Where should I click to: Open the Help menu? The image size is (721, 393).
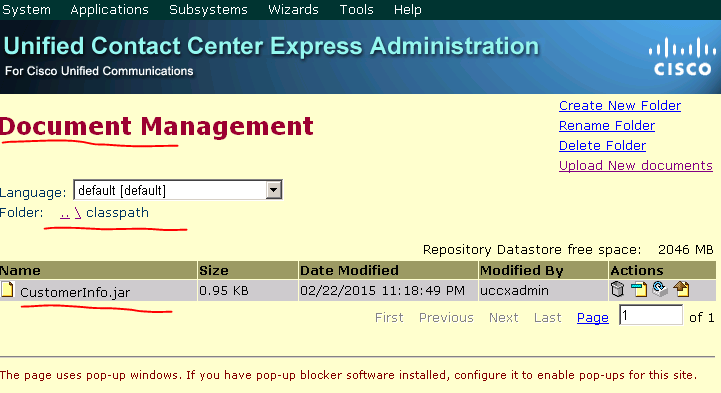407,10
